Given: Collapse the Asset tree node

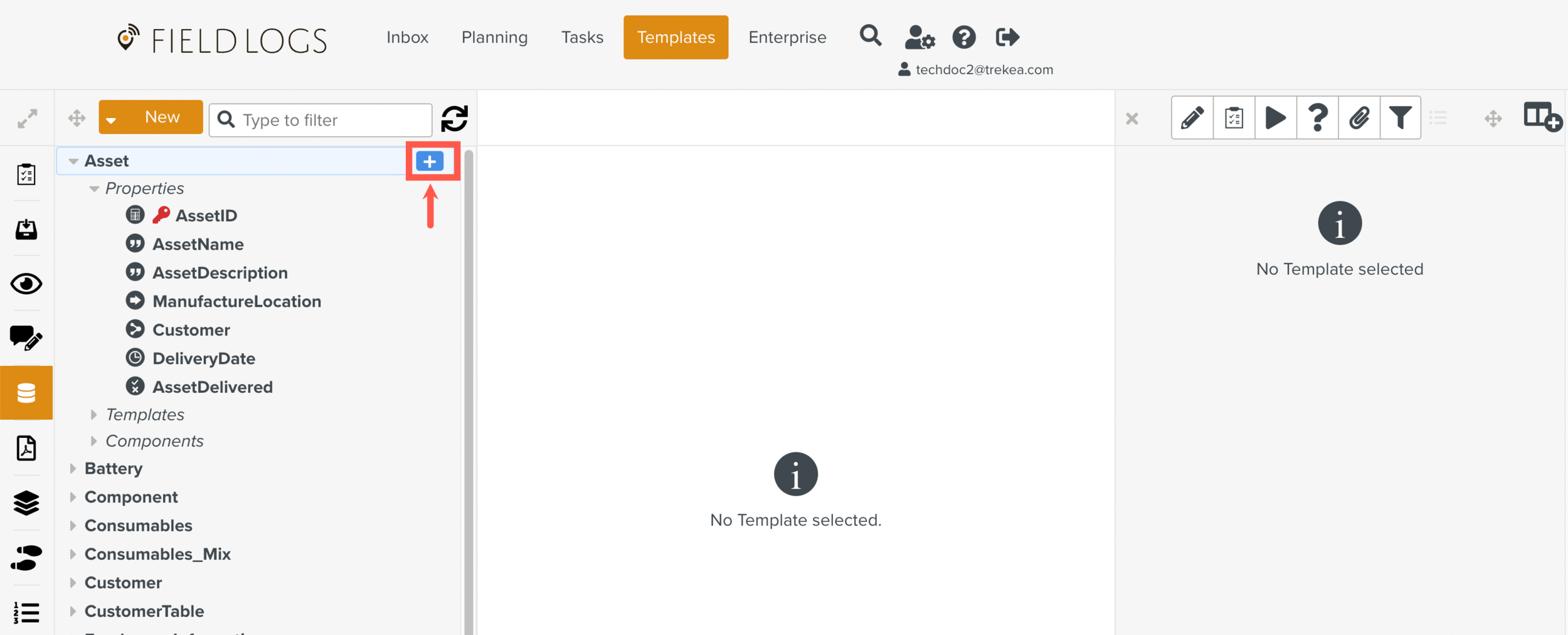Looking at the screenshot, I should pyautogui.click(x=73, y=161).
